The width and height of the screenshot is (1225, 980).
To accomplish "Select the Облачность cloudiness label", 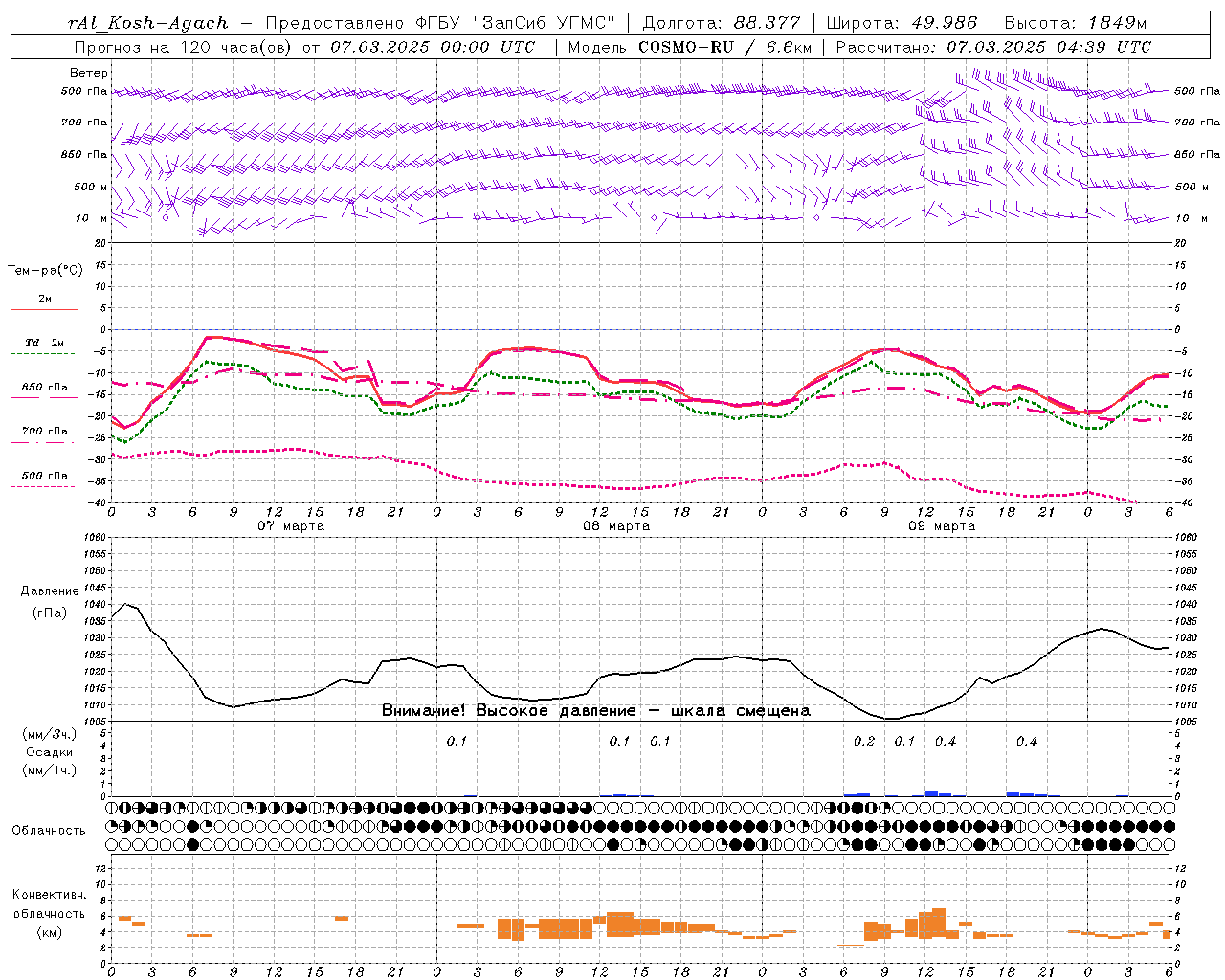I will 49,830.
